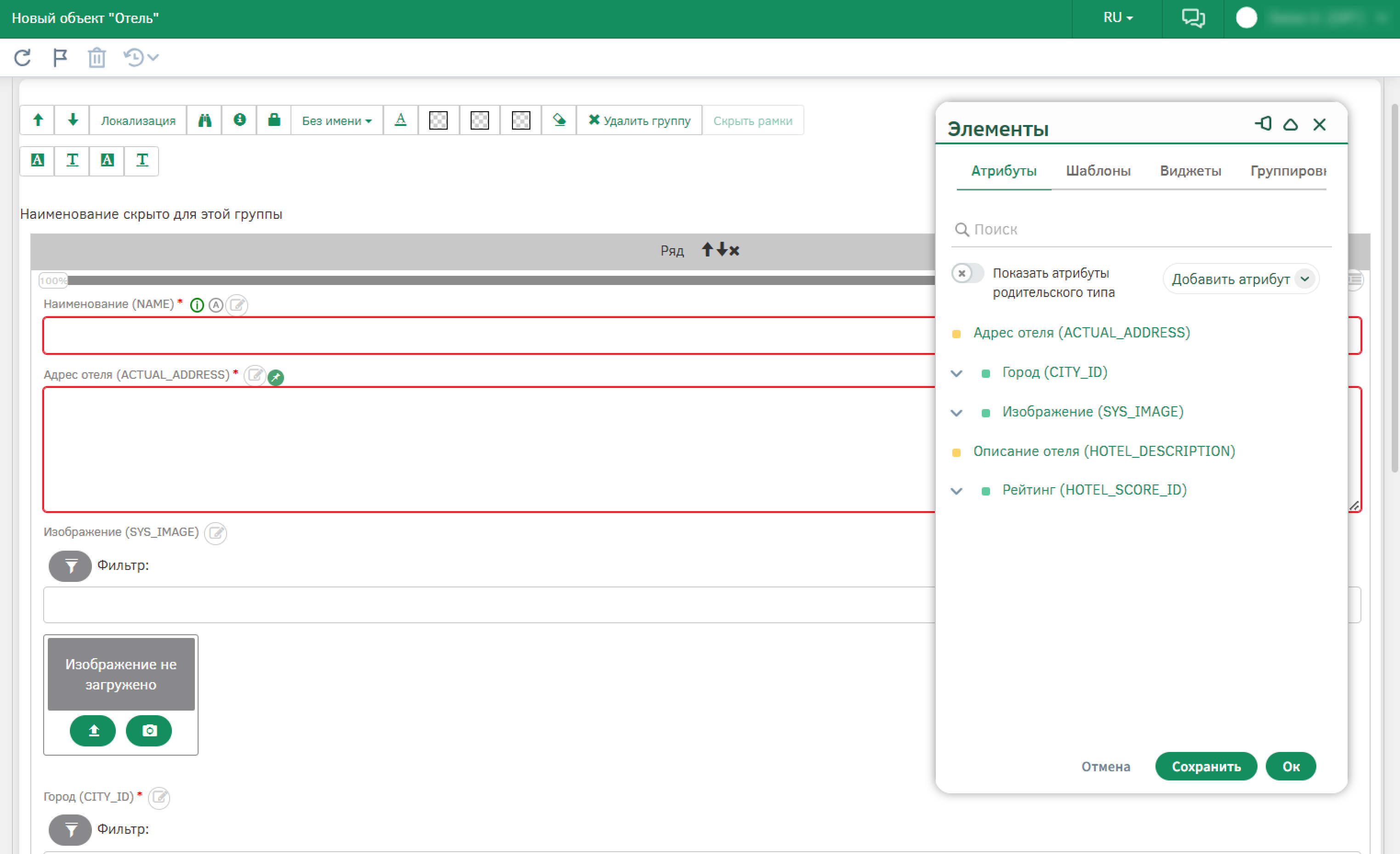Viewport: 1400px width, 854px height.
Task: Click the second underlined T text icon
Action: (x=142, y=160)
